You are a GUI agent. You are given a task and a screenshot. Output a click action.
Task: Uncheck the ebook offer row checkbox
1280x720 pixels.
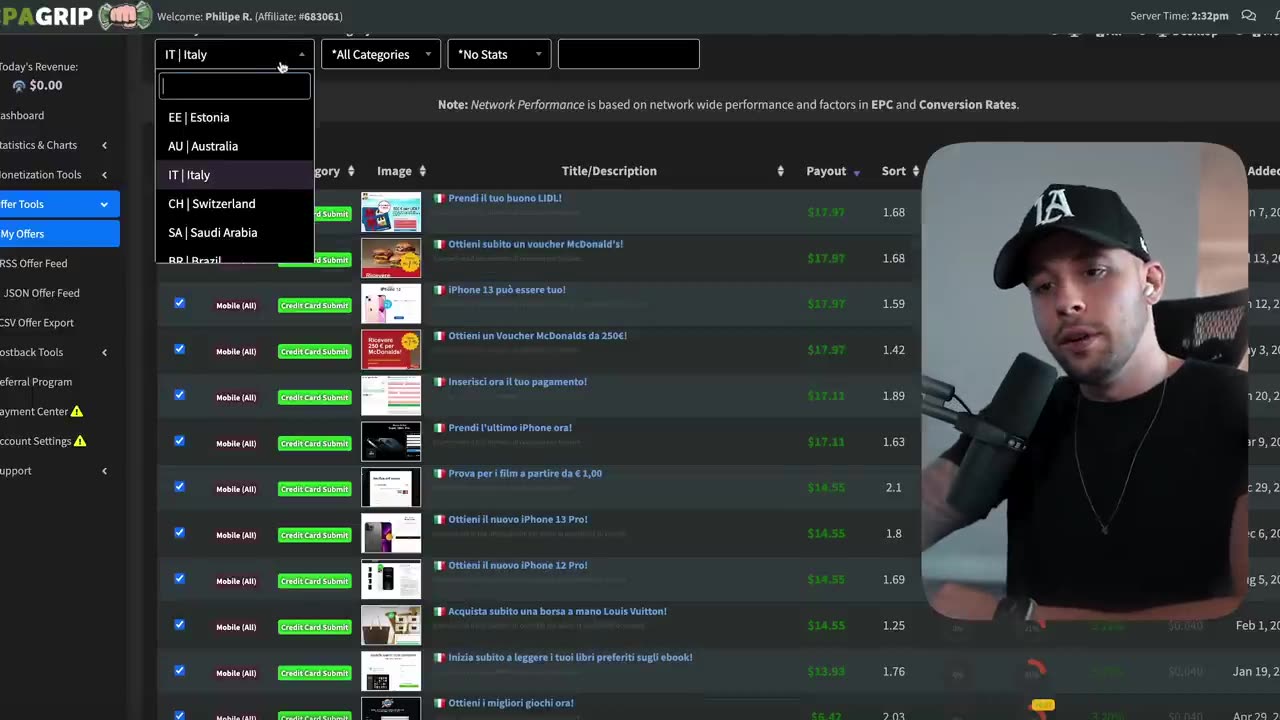[179, 671]
